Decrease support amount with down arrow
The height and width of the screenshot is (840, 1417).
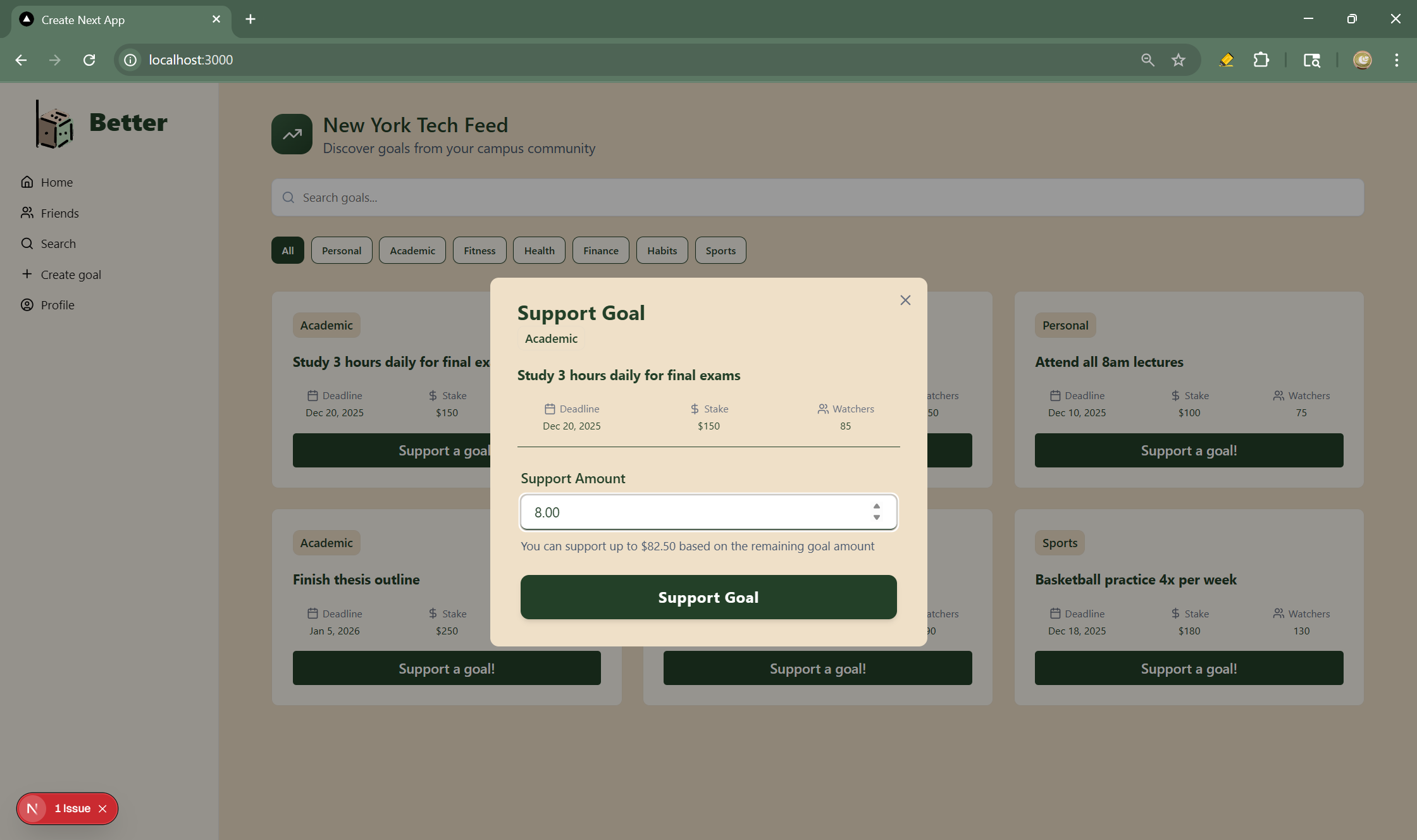click(876, 518)
